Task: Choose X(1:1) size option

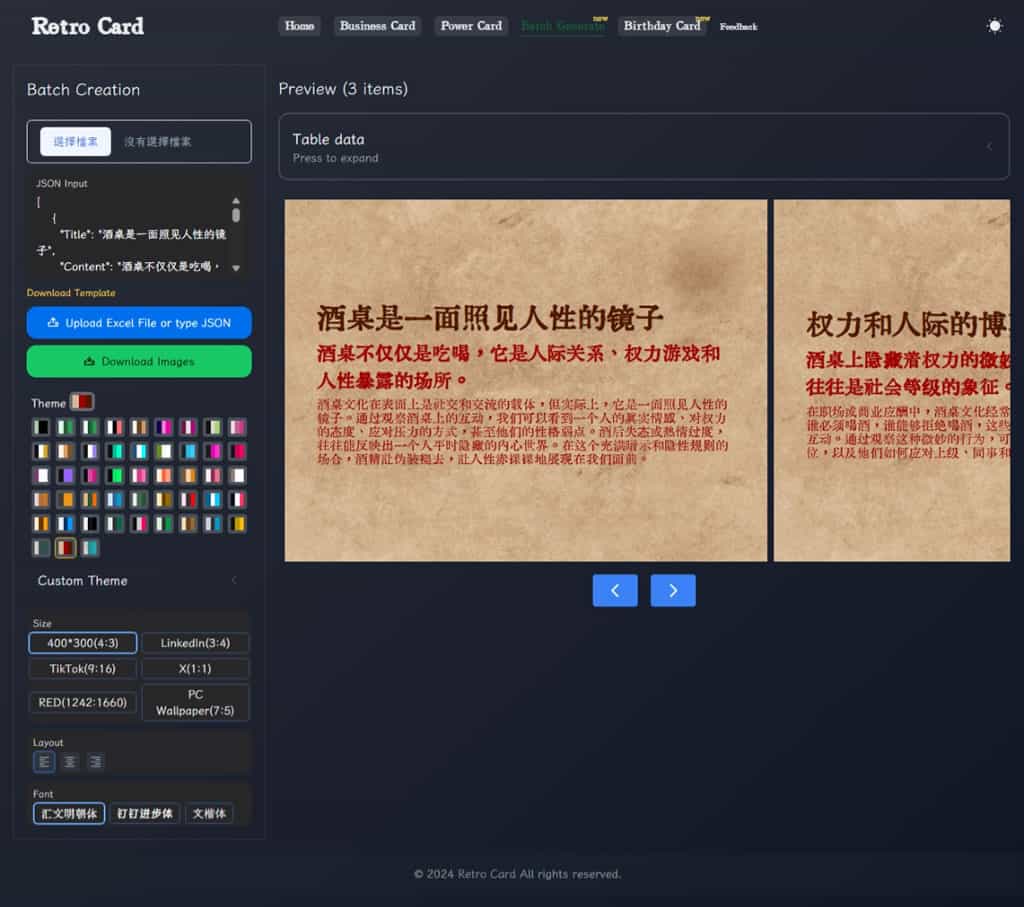Action: tap(195, 669)
